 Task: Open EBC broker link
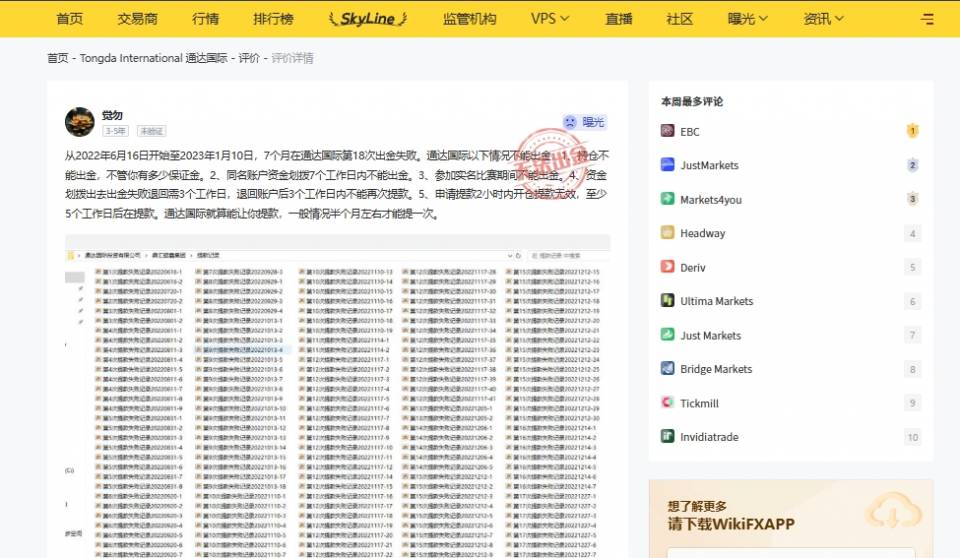pyautogui.click(x=689, y=132)
